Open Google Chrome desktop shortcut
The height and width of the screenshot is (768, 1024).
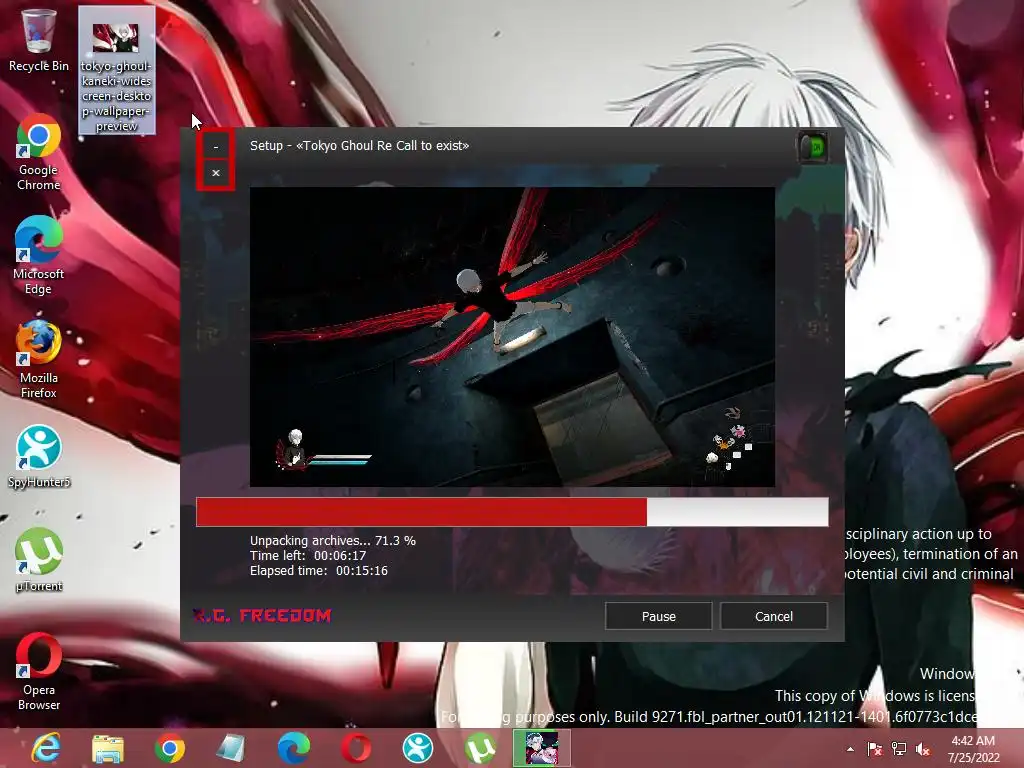point(39,152)
